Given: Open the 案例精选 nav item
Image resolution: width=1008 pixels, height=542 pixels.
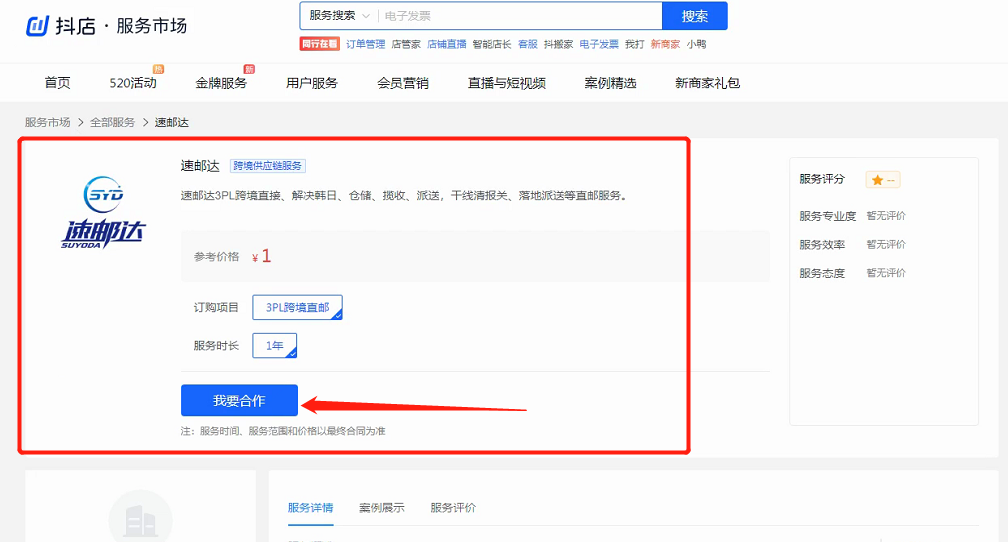Looking at the screenshot, I should point(610,83).
